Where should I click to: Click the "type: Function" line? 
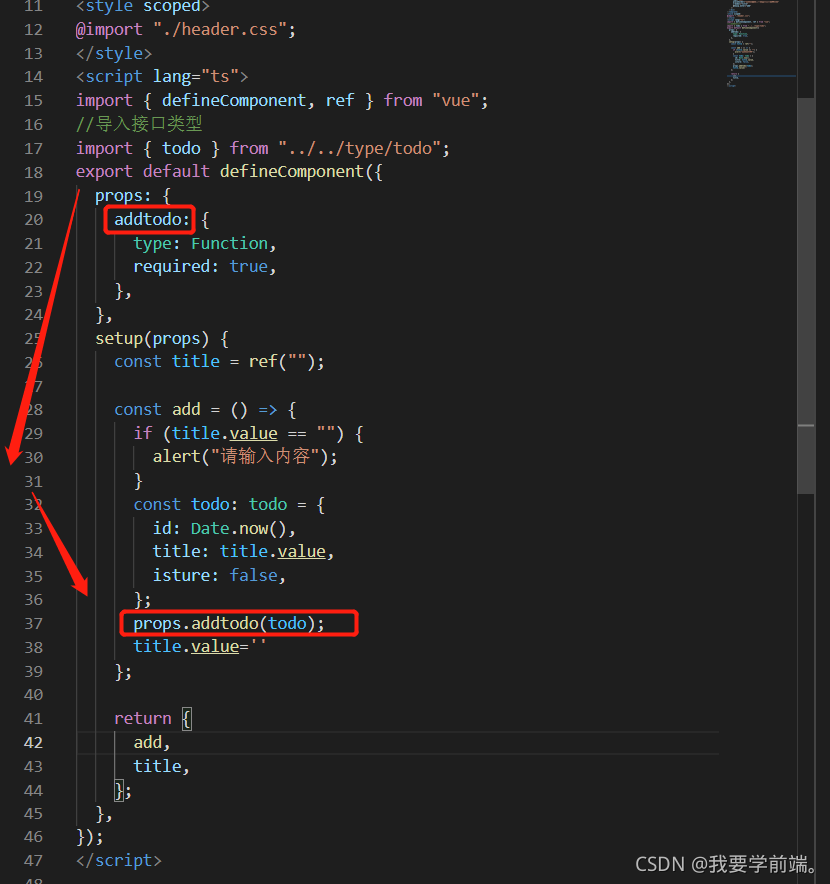pos(204,243)
